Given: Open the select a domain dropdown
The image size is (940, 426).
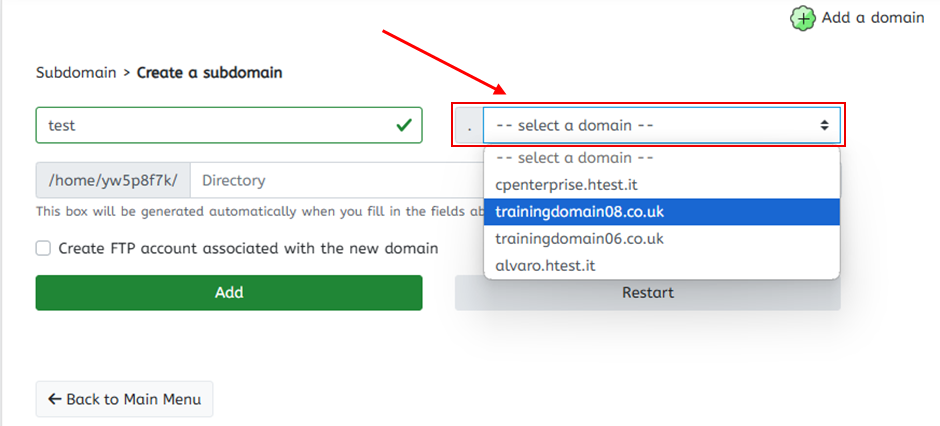Looking at the screenshot, I should click(x=662, y=125).
